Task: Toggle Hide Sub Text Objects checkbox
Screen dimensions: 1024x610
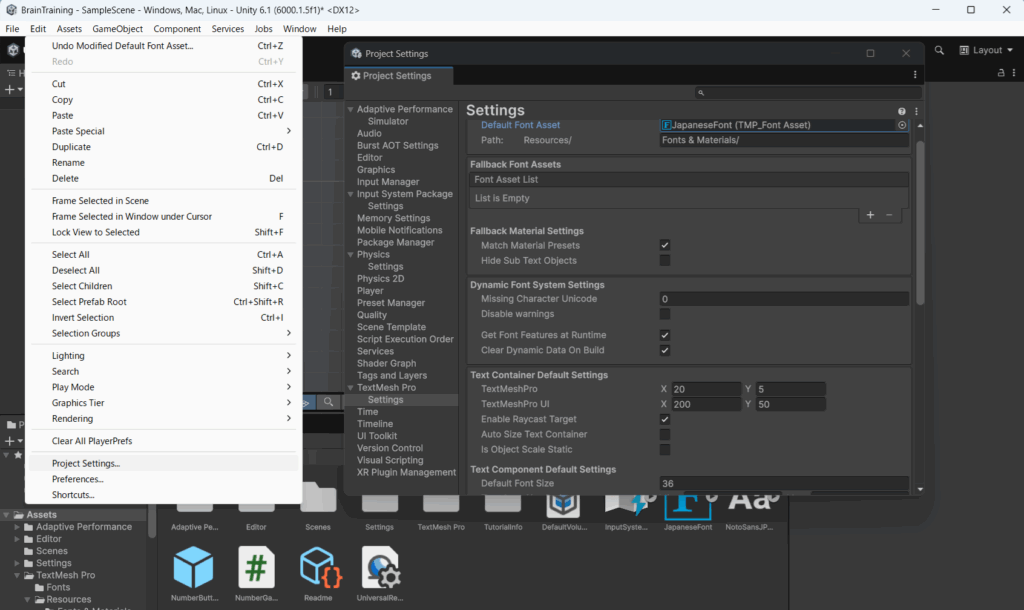Action: (x=665, y=260)
